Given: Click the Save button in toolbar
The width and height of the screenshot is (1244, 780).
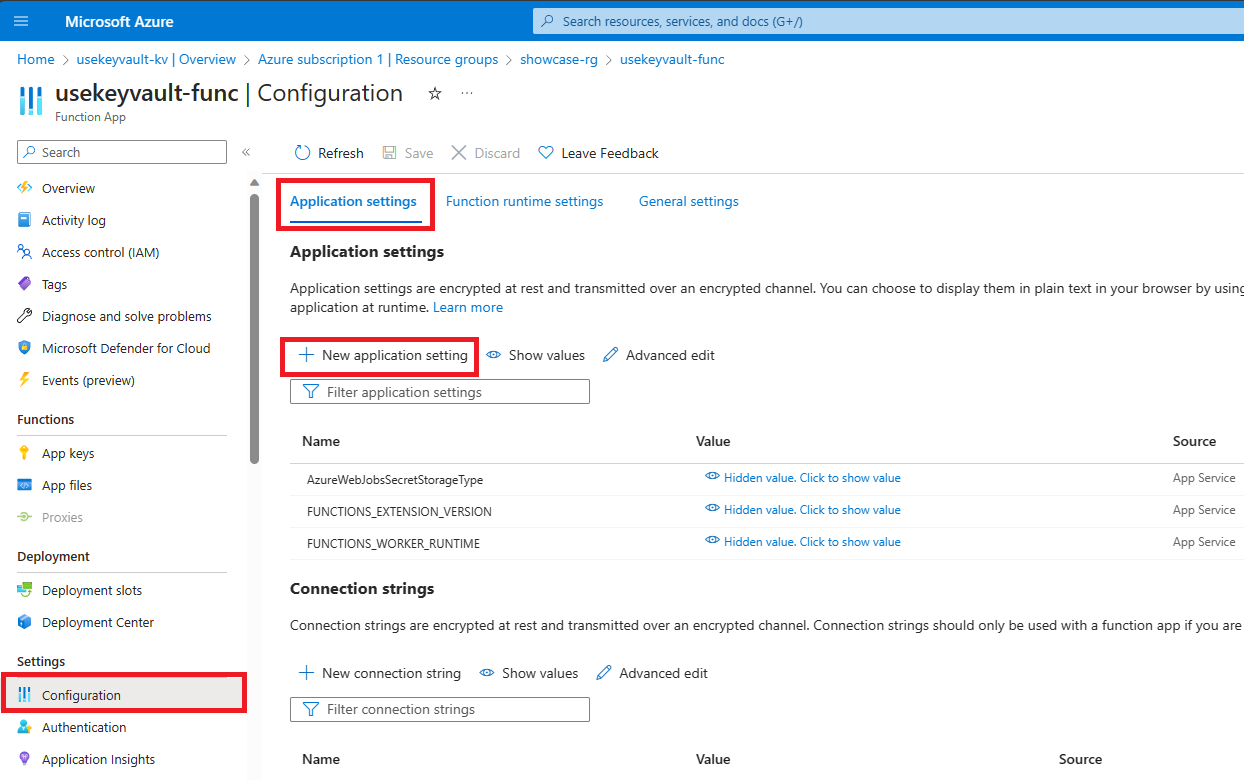Looking at the screenshot, I should tap(408, 153).
